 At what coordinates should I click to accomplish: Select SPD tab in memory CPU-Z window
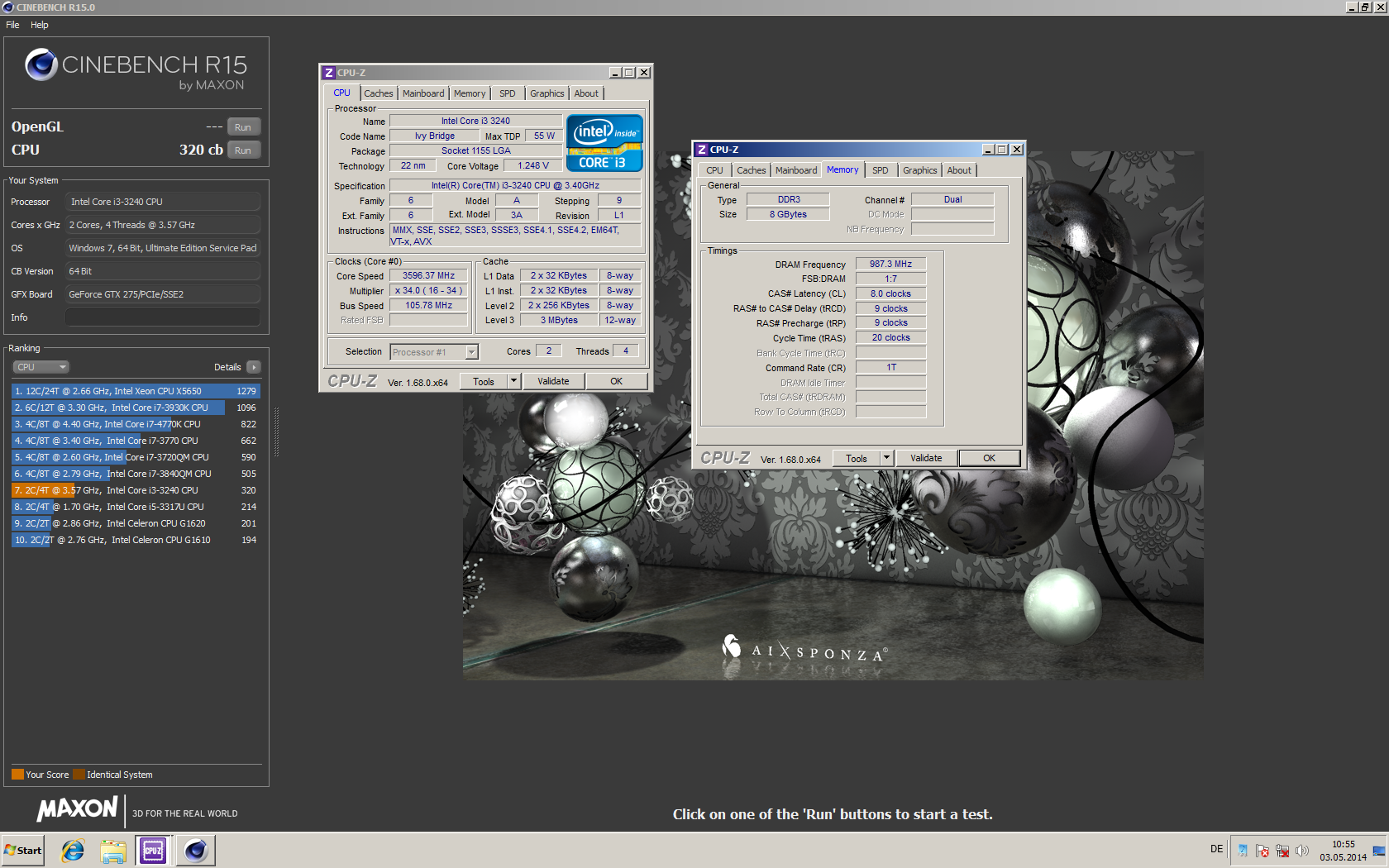(881, 170)
